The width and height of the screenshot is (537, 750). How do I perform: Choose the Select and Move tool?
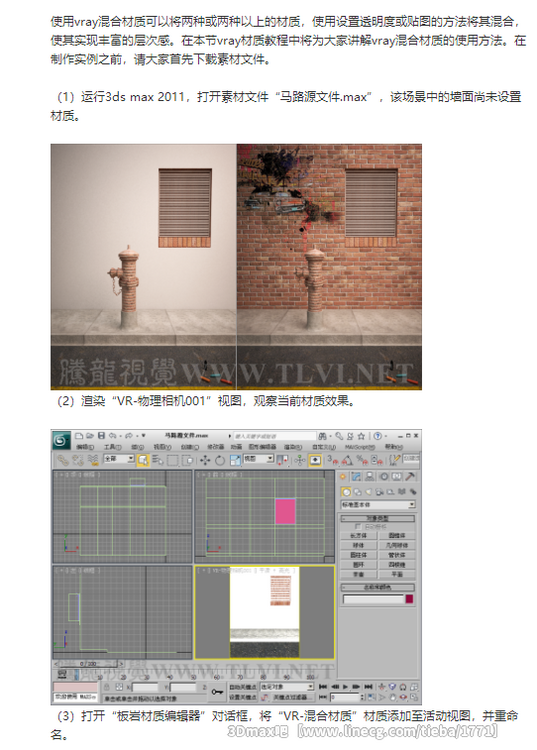pyautogui.click(x=205, y=460)
